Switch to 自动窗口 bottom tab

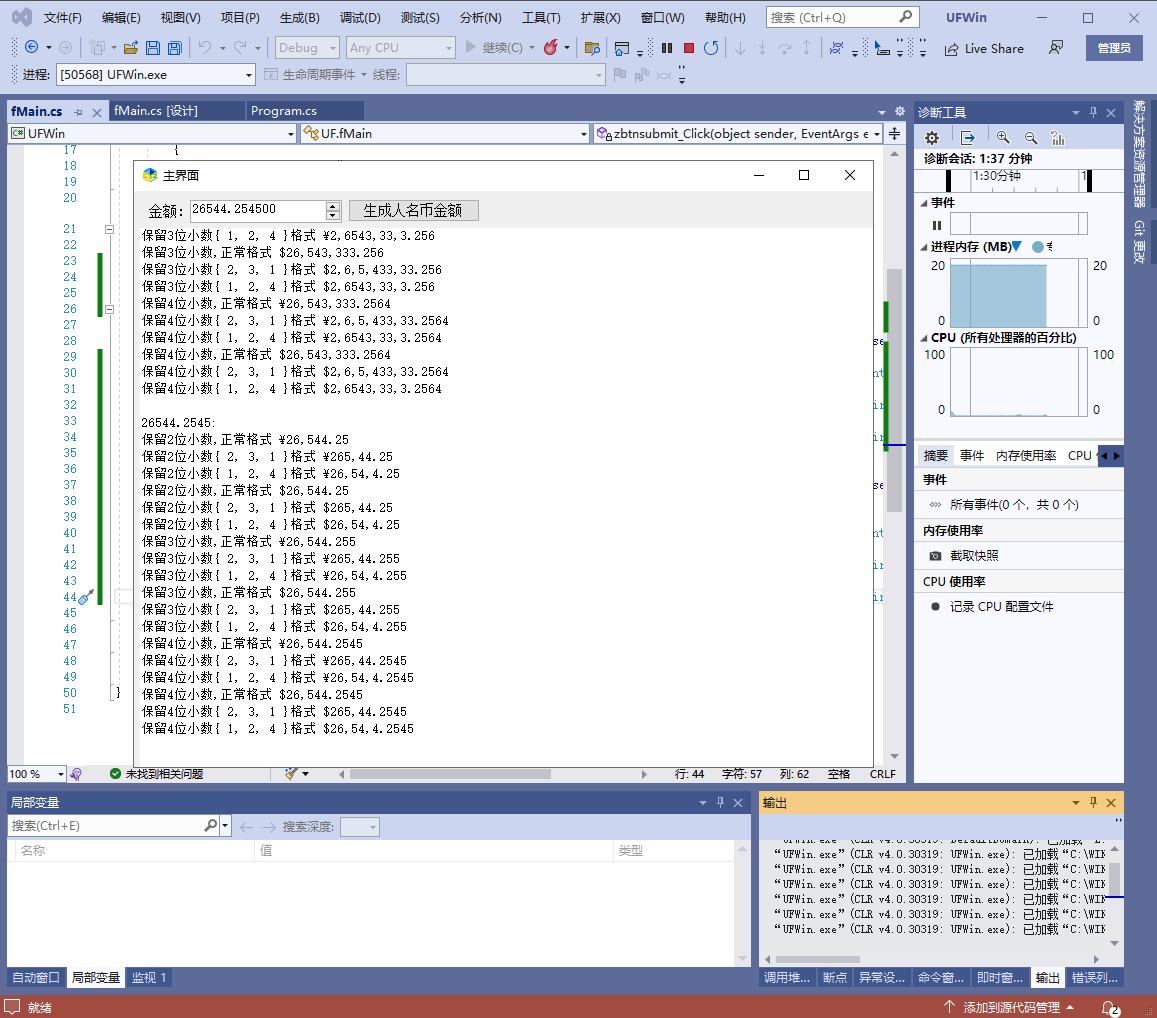tap(35, 977)
